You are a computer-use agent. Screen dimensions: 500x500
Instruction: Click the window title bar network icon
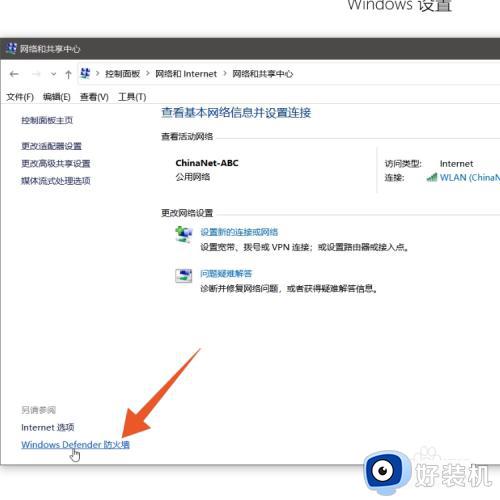(11, 49)
